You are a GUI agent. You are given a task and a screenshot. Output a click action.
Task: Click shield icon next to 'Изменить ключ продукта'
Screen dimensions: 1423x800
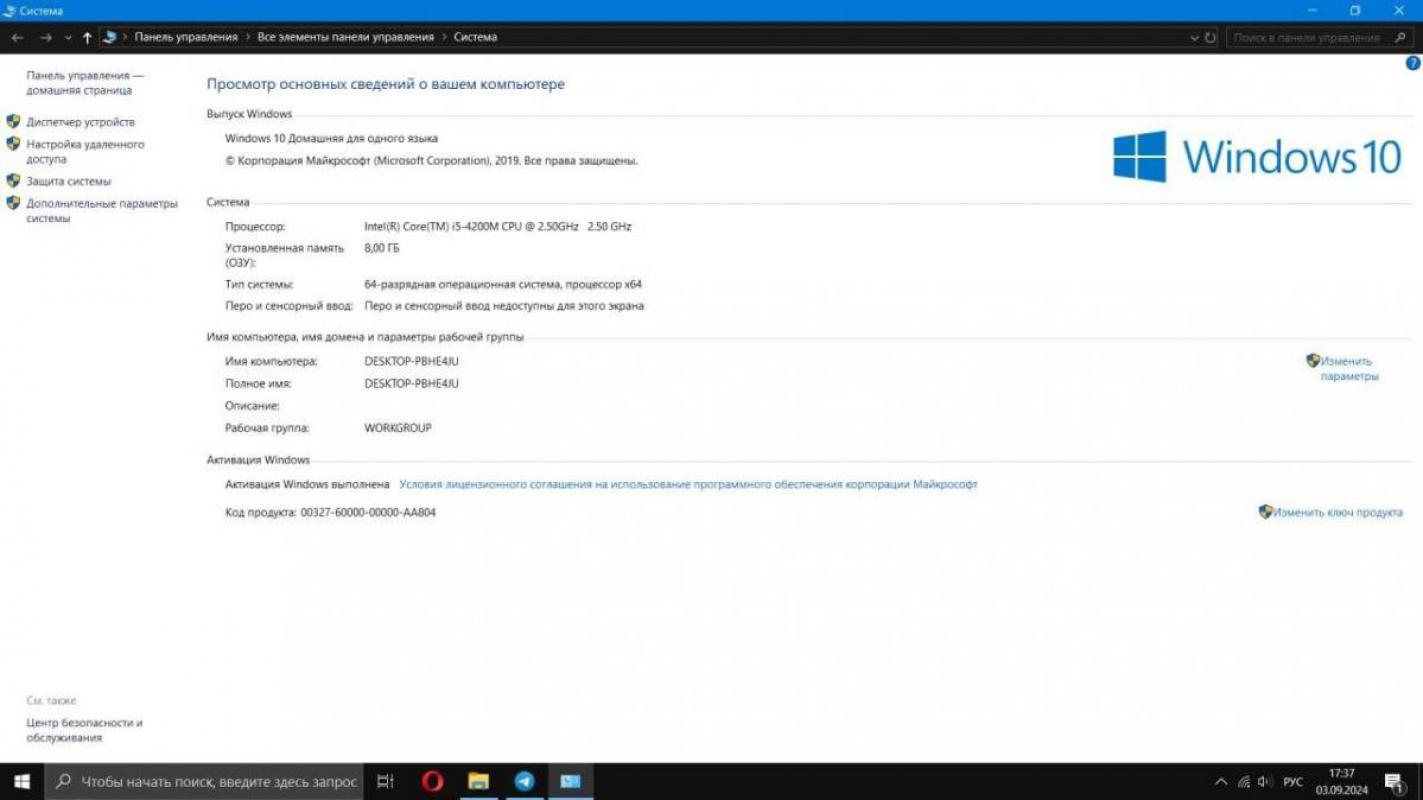click(x=1265, y=511)
